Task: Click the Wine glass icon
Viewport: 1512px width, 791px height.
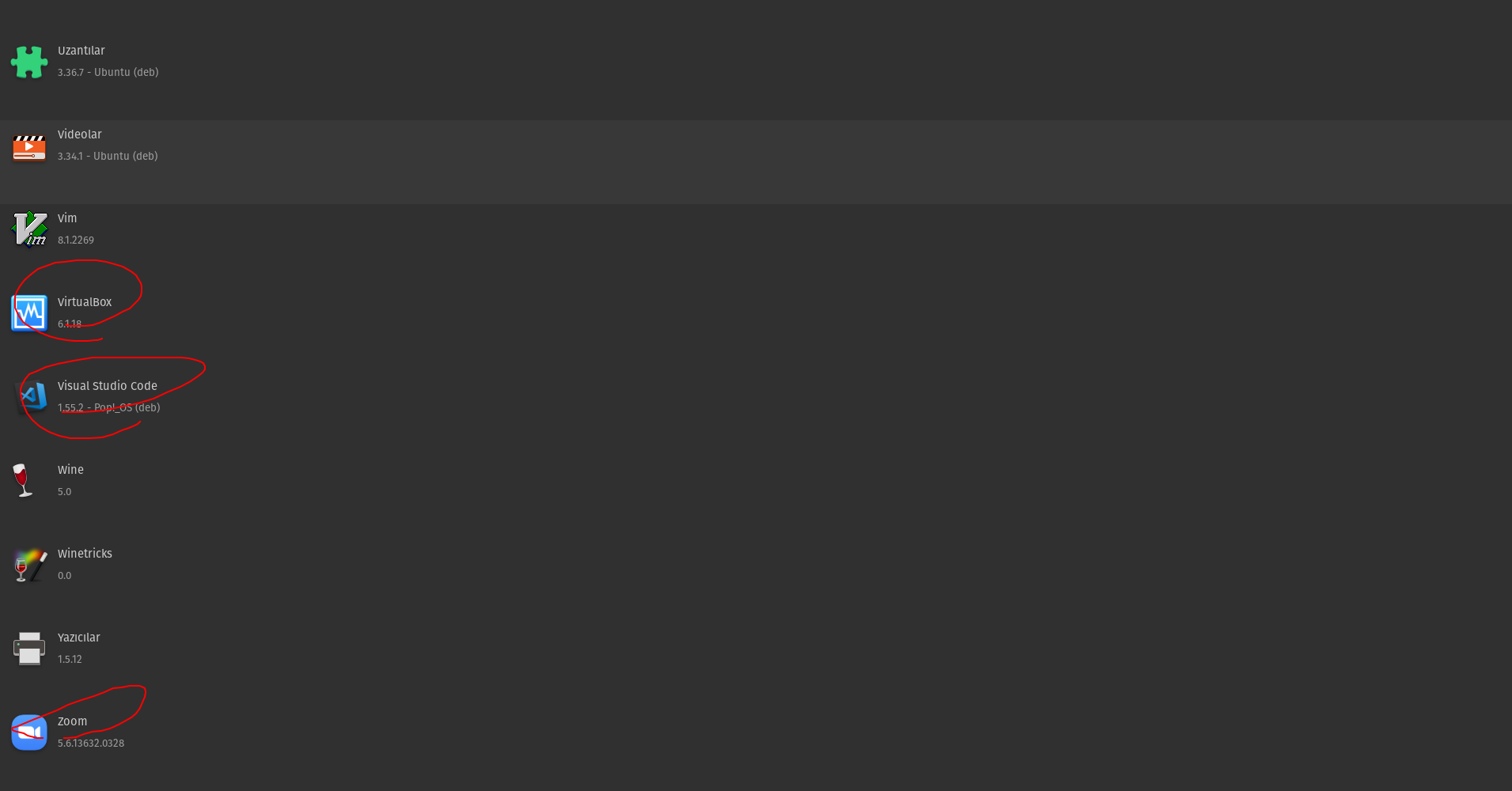Action: click(22, 480)
